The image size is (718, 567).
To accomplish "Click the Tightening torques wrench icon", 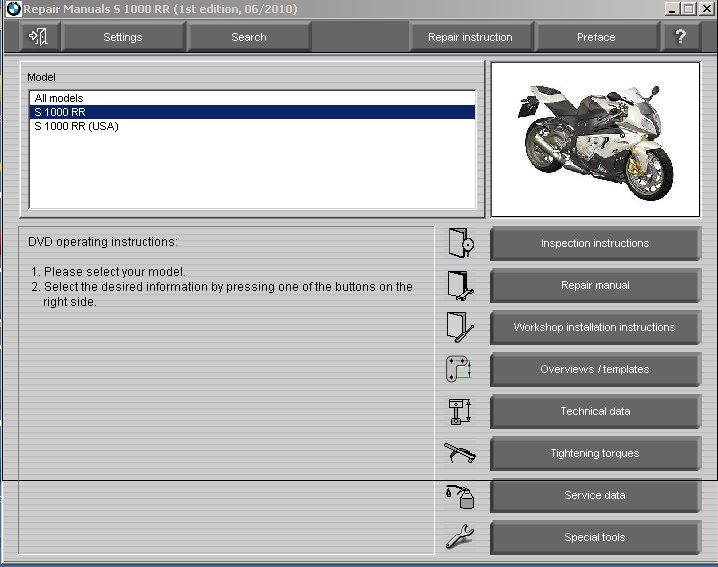I will pyautogui.click(x=459, y=453).
